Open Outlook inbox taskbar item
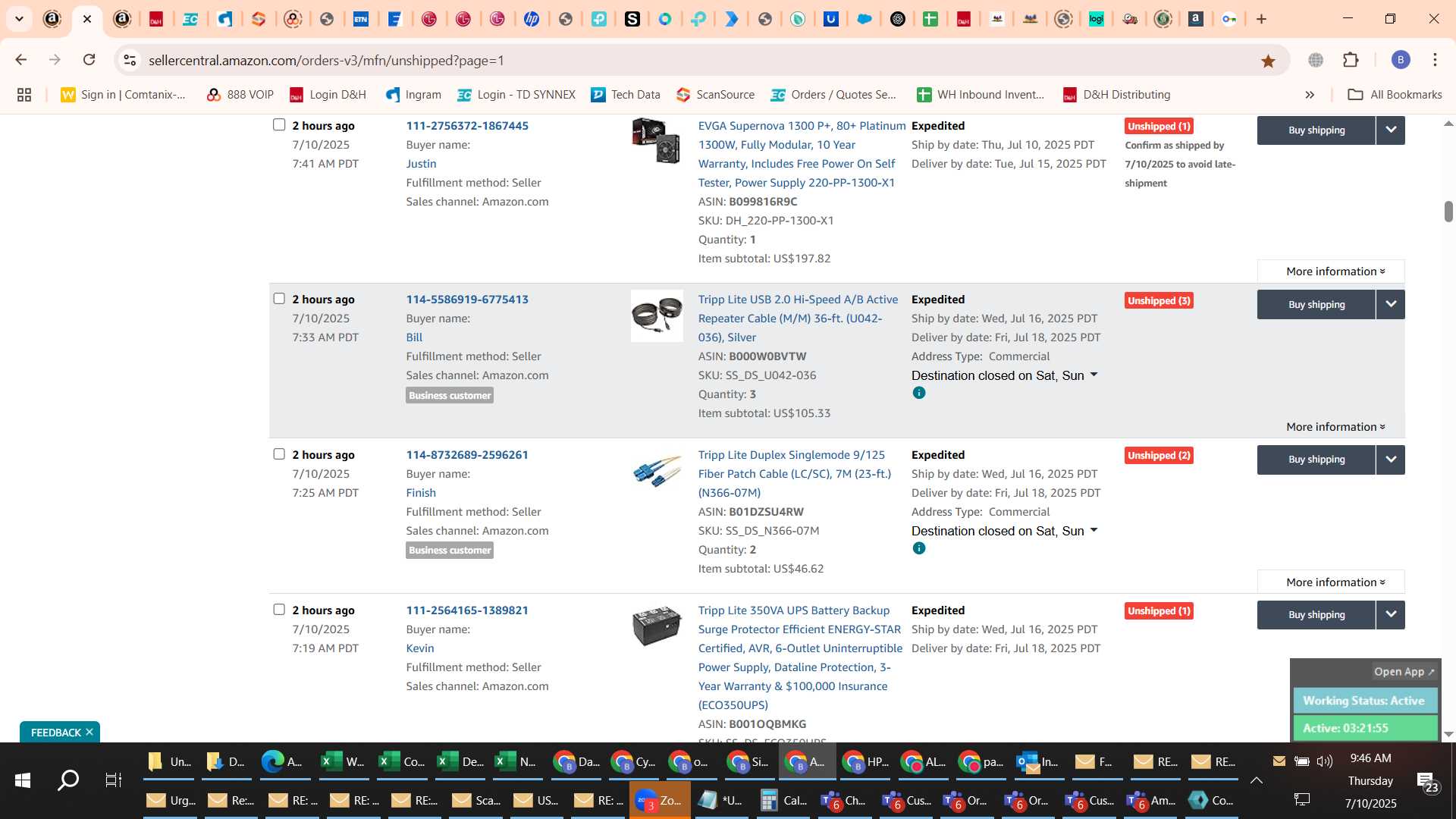Screen dimensions: 1456x819 pyautogui.click(x=1039, y=762)
